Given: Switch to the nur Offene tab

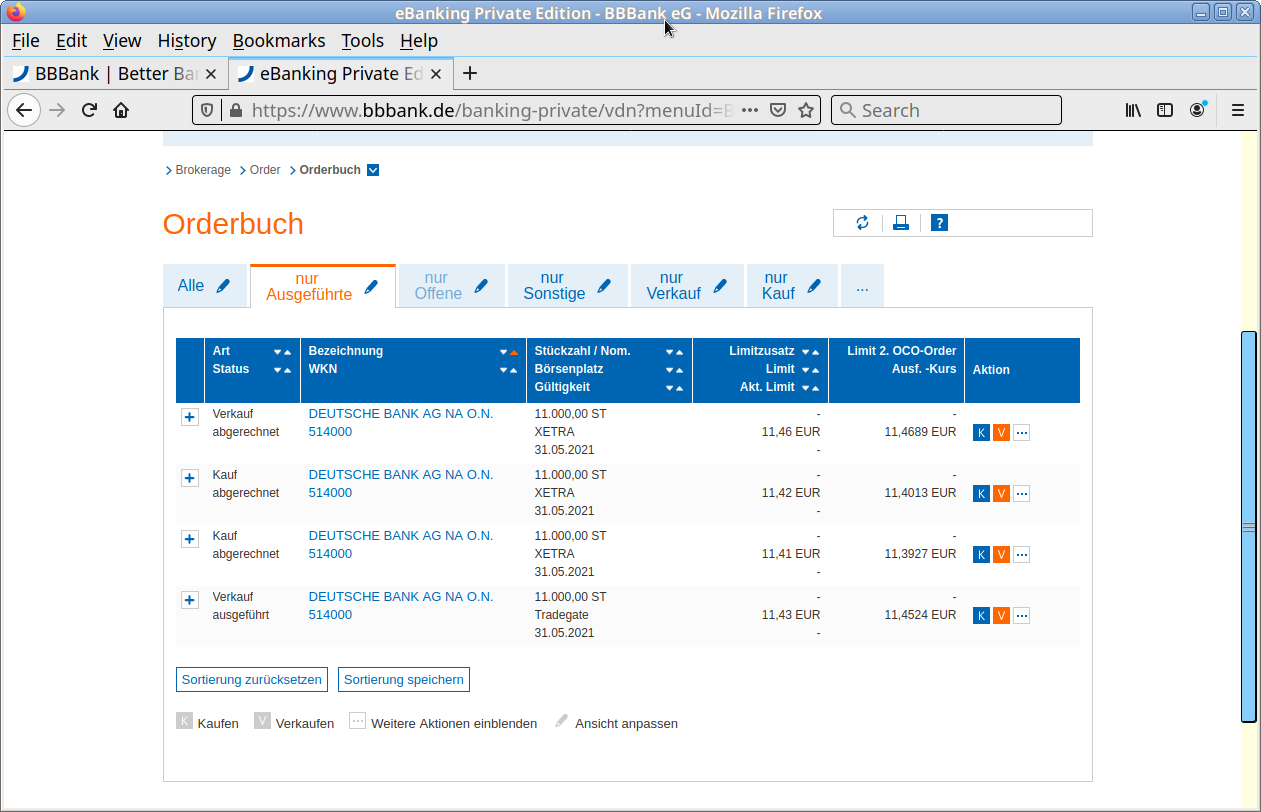Looking at the screenshot, I should (x=438, y=286).
